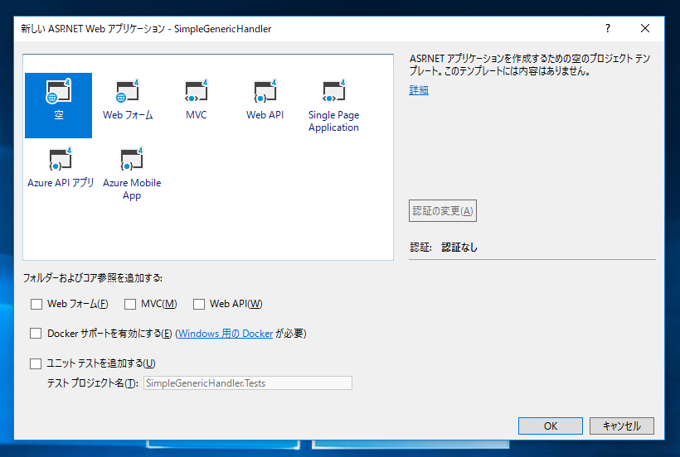Close the ASP.NET dialog window
Viewport: 680px width, 457px height.
point(645,29)
